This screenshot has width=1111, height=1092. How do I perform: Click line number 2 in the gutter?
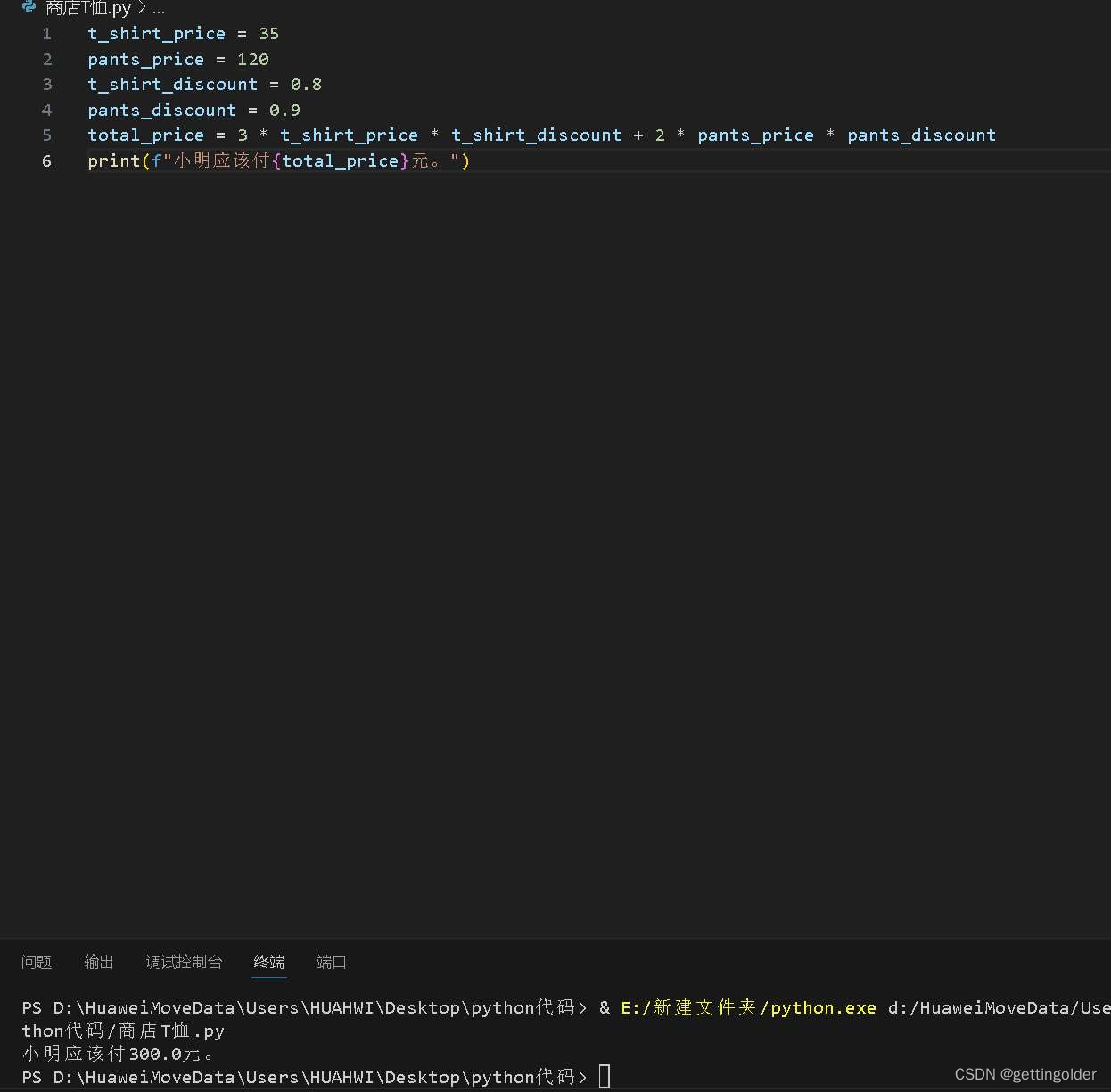47,60
